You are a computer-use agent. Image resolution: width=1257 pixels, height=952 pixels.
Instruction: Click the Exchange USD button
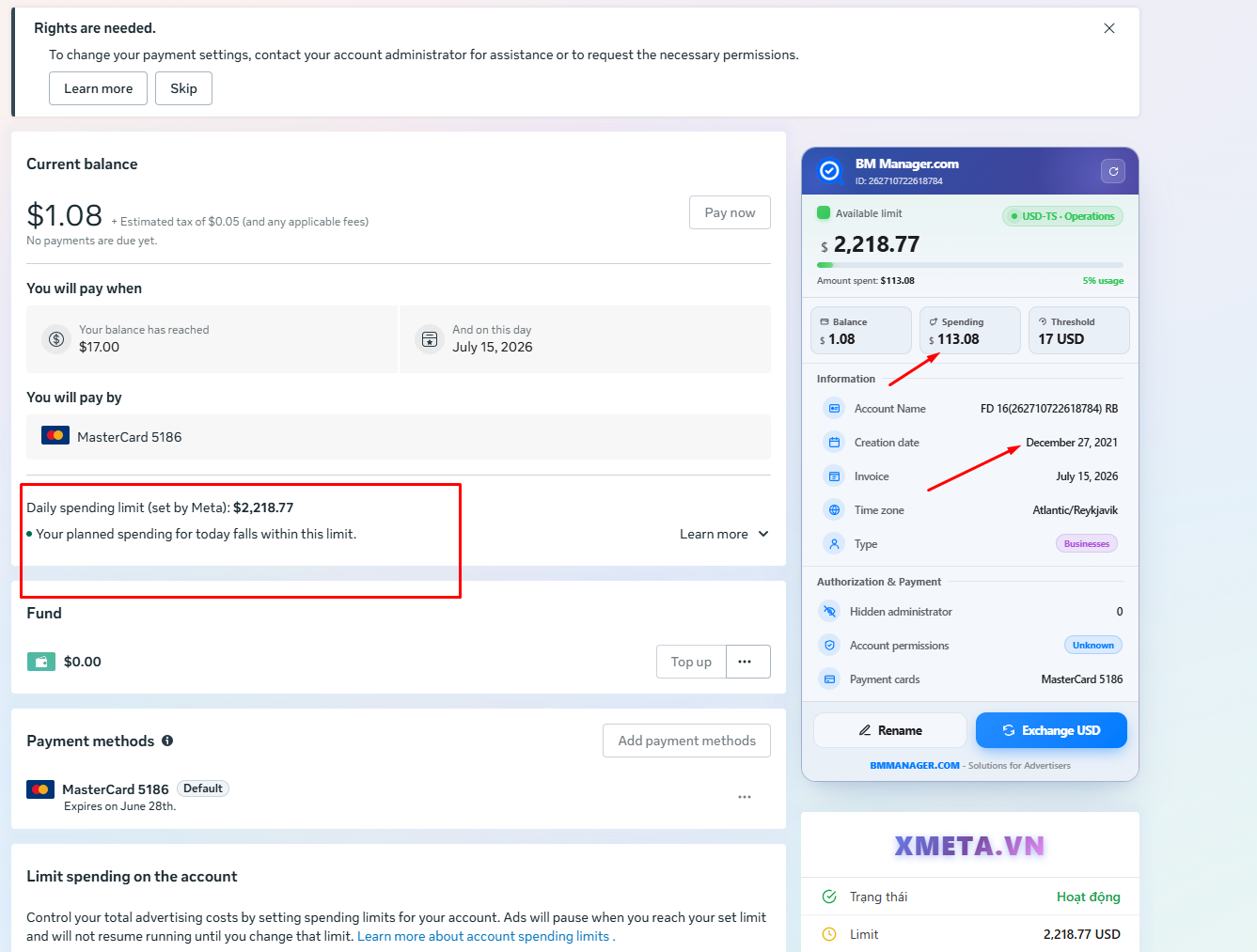[1051, 730]
